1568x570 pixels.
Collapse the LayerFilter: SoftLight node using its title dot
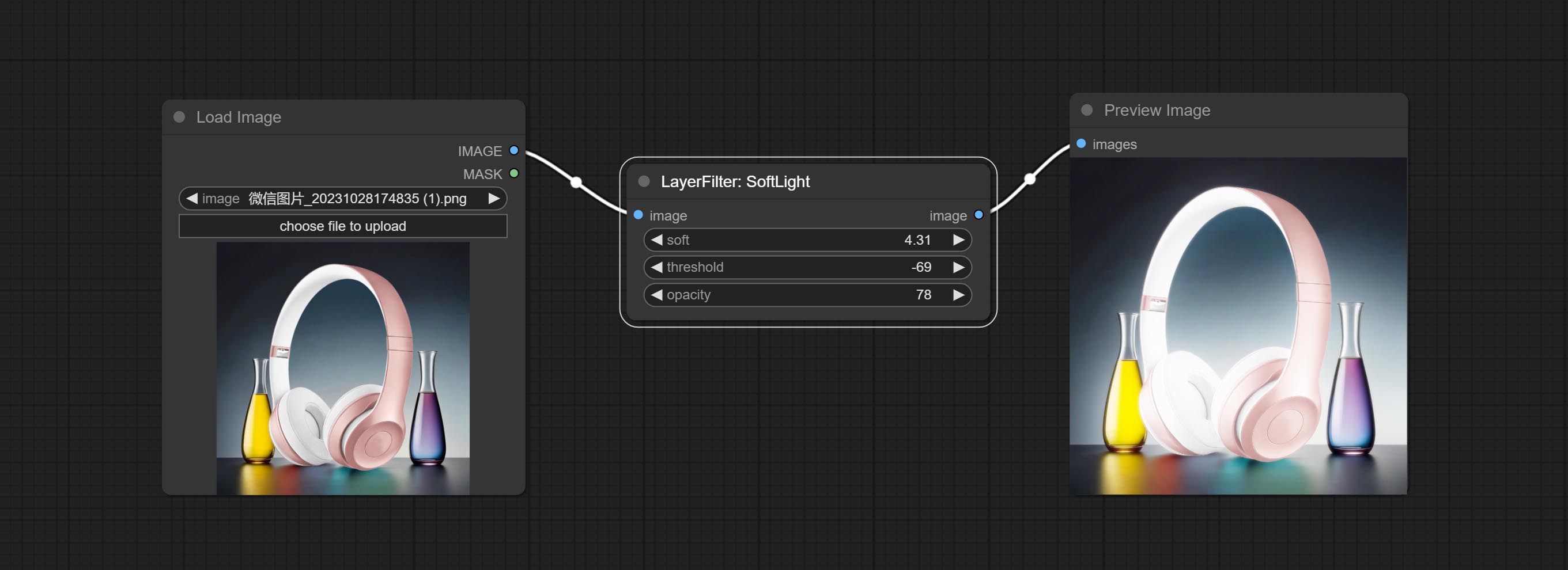(643, 181)
